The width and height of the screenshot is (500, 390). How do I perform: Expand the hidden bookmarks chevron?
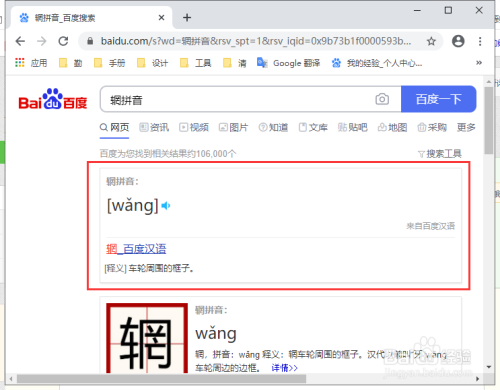pyautogui.click(x=479, y=63)
